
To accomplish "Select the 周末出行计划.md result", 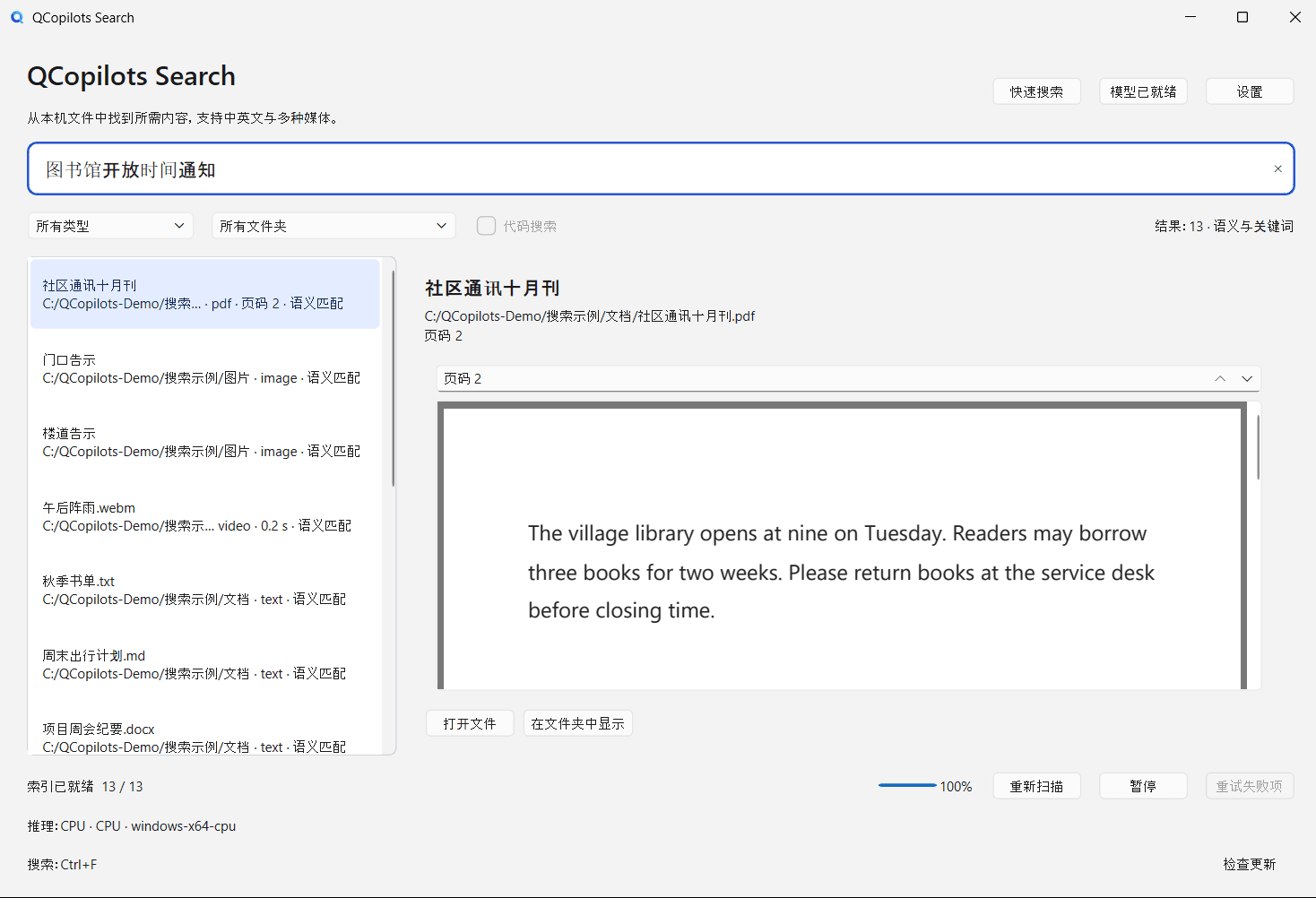I will pos(205,664).
